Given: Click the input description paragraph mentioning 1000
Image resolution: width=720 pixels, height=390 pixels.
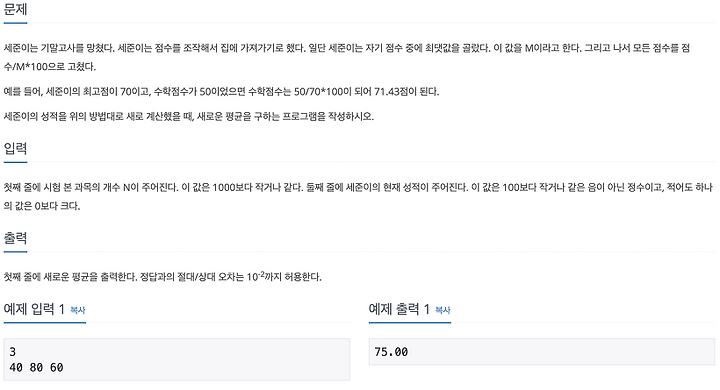Looking at the screenshot, I should (358, 197).
